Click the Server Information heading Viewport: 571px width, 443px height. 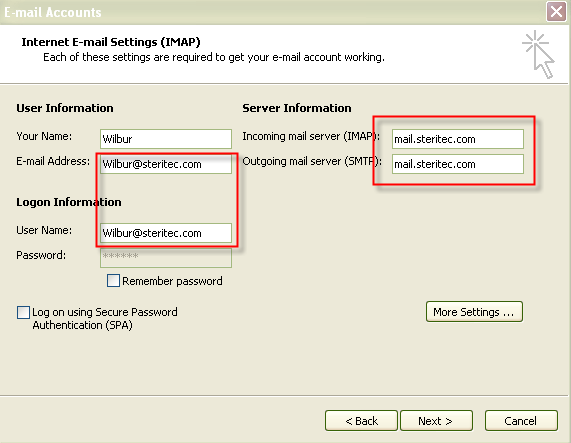click(297, 108)
